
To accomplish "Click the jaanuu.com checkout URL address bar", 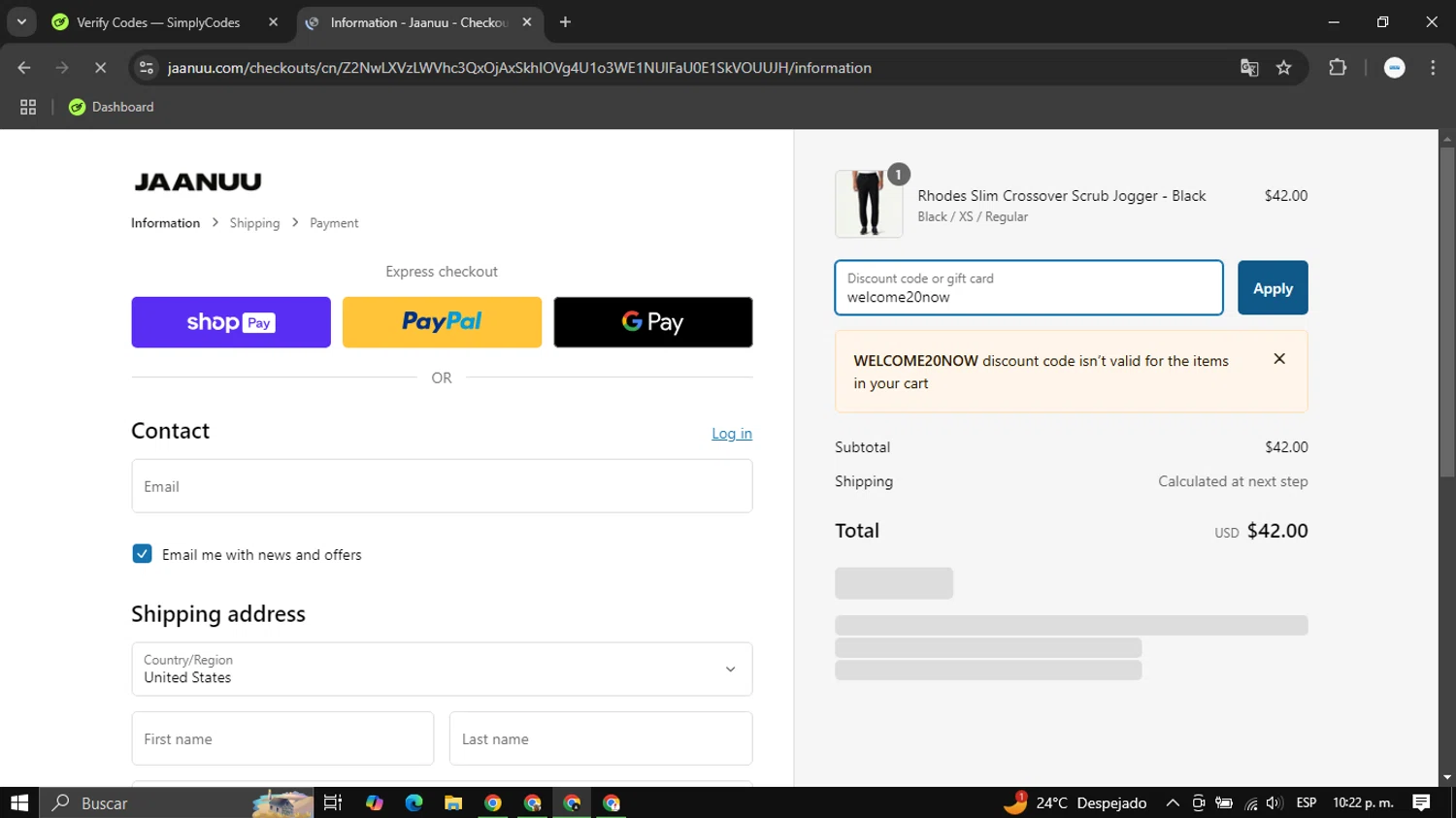I will click(x=519, y=68).
